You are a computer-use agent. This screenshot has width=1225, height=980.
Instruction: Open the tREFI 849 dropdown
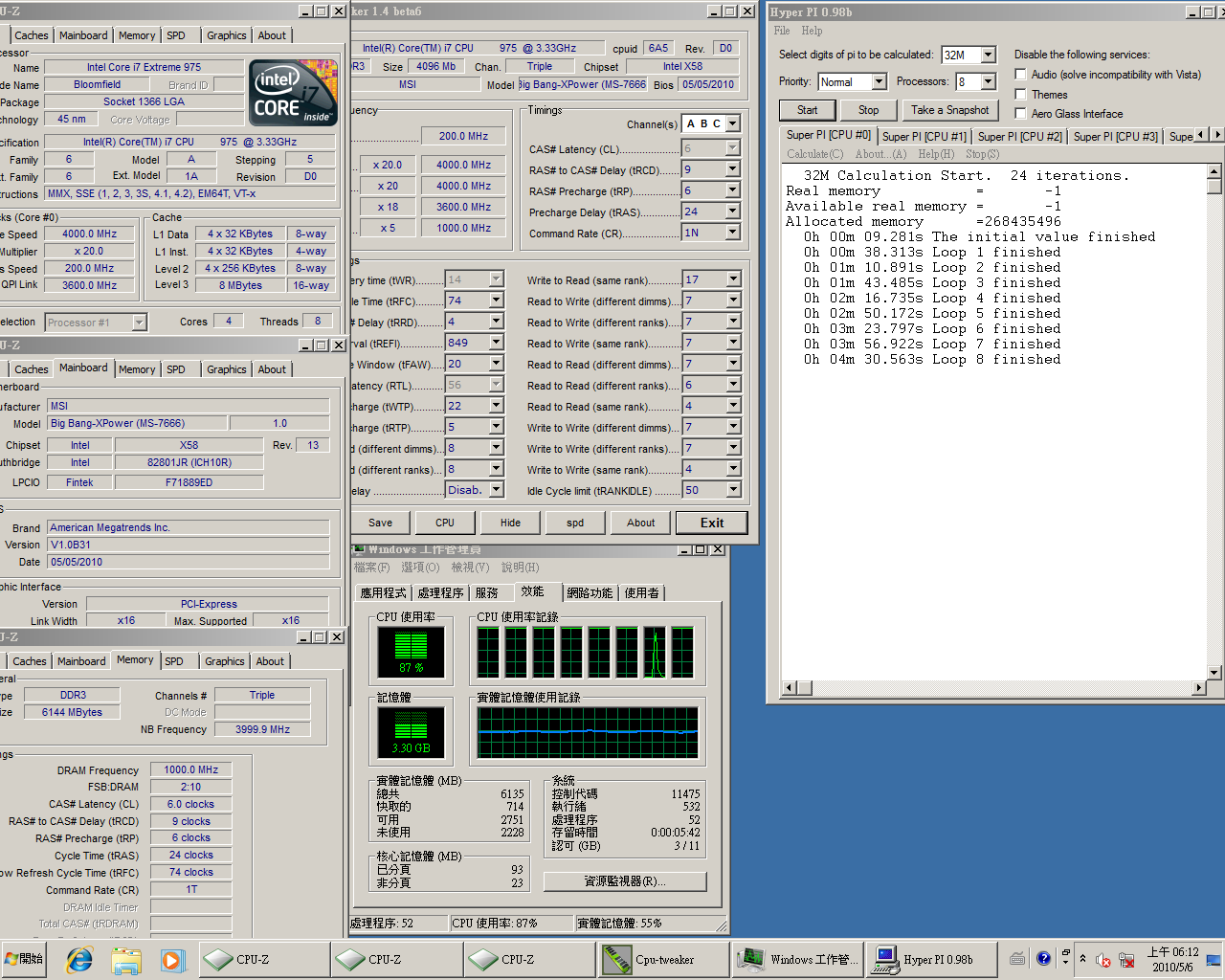click(x=497, y=343)
